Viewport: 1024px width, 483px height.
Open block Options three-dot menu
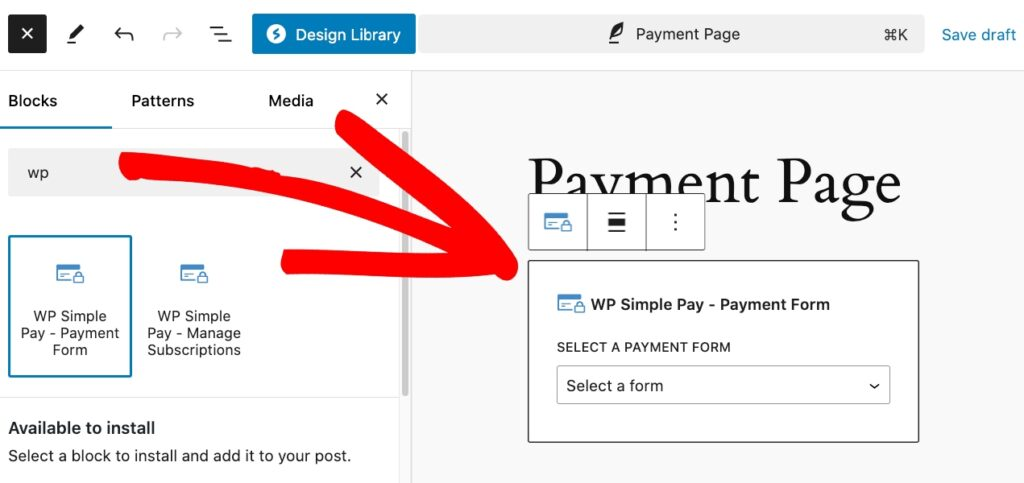[675, 222]
